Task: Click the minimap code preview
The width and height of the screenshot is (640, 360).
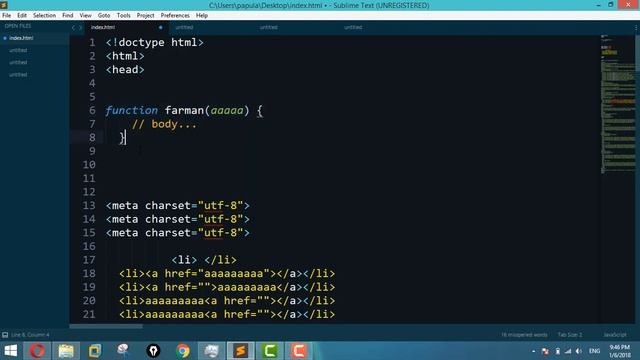Action: [617, 104]
